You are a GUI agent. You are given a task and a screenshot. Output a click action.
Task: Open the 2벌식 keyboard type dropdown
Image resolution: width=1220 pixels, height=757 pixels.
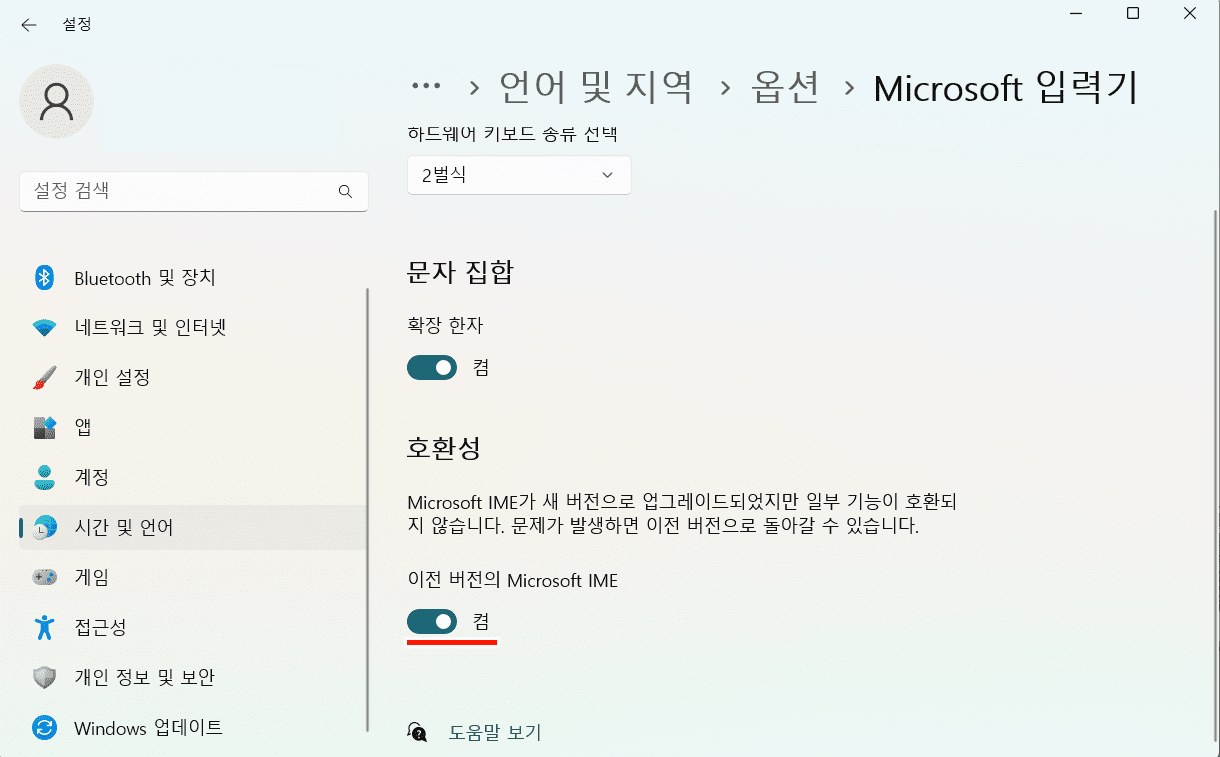(x=519, y=175)
